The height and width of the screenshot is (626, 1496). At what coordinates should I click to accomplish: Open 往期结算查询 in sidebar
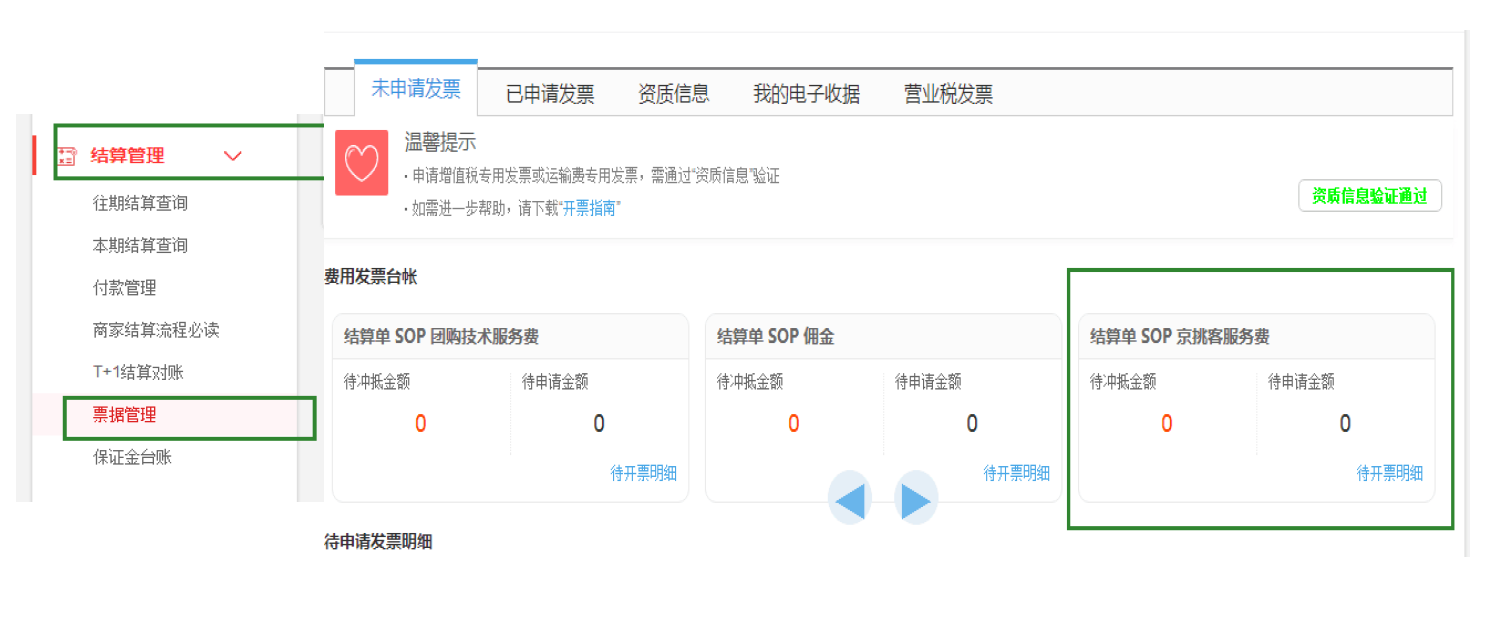click(x=140, y=203)
